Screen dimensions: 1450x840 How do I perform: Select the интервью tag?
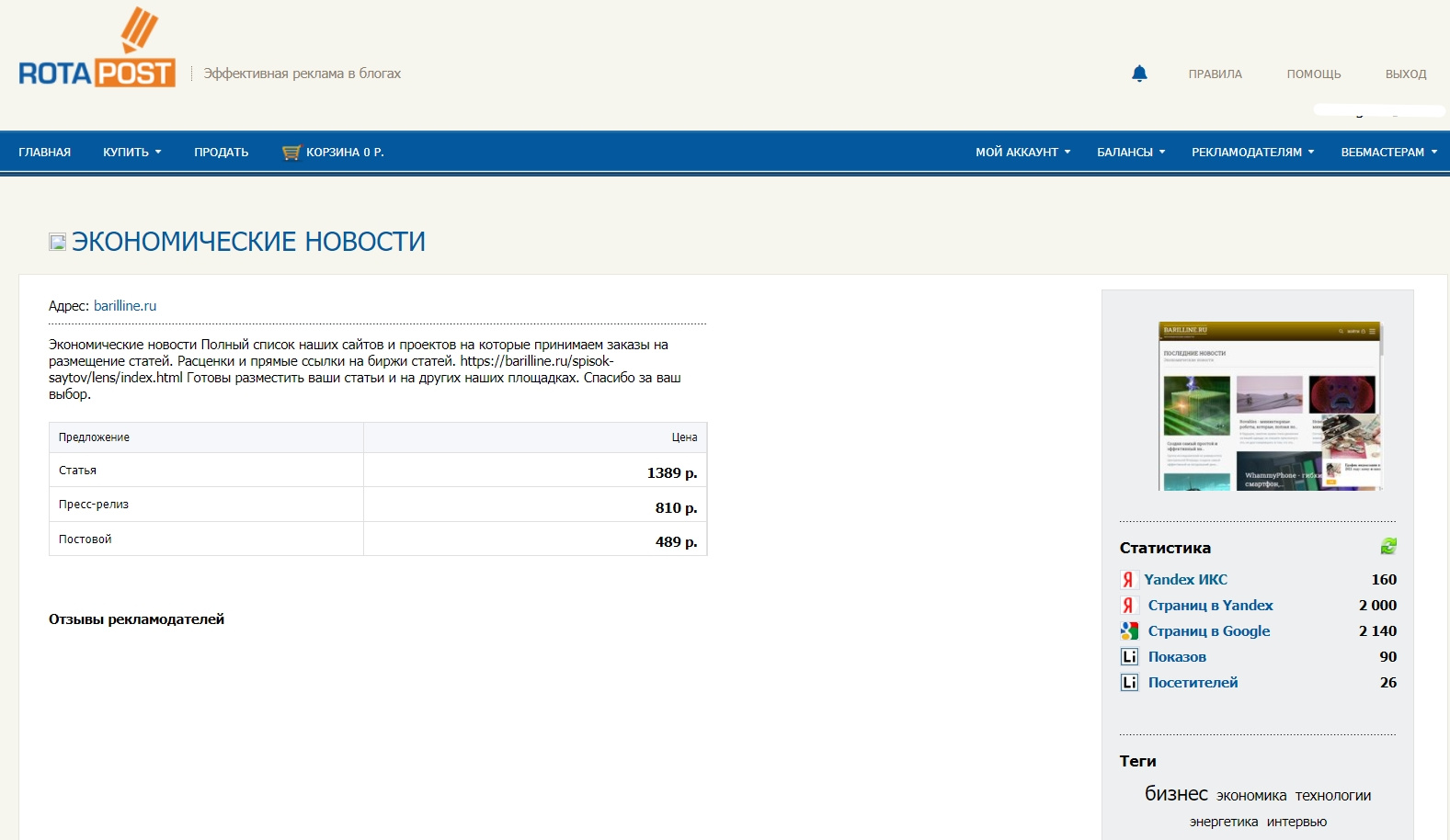(1297, 822)
